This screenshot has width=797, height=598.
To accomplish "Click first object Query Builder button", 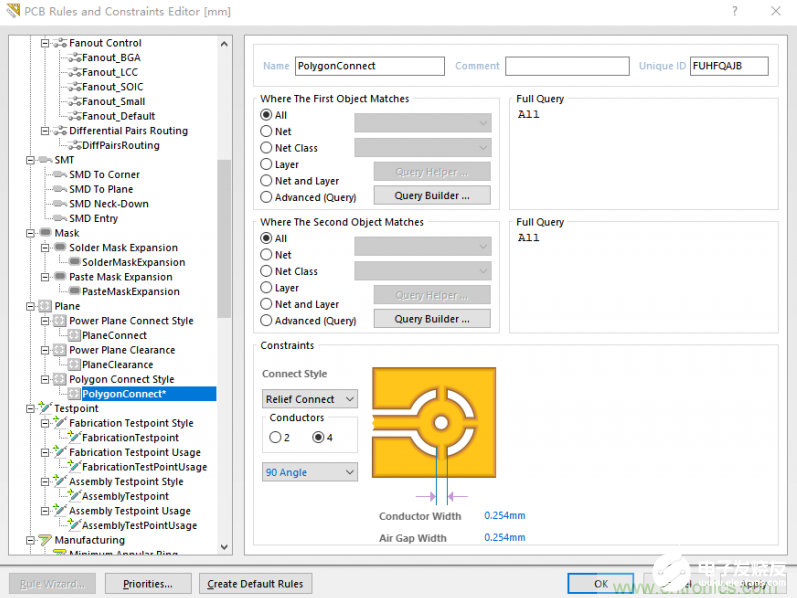I will (432, 196).
